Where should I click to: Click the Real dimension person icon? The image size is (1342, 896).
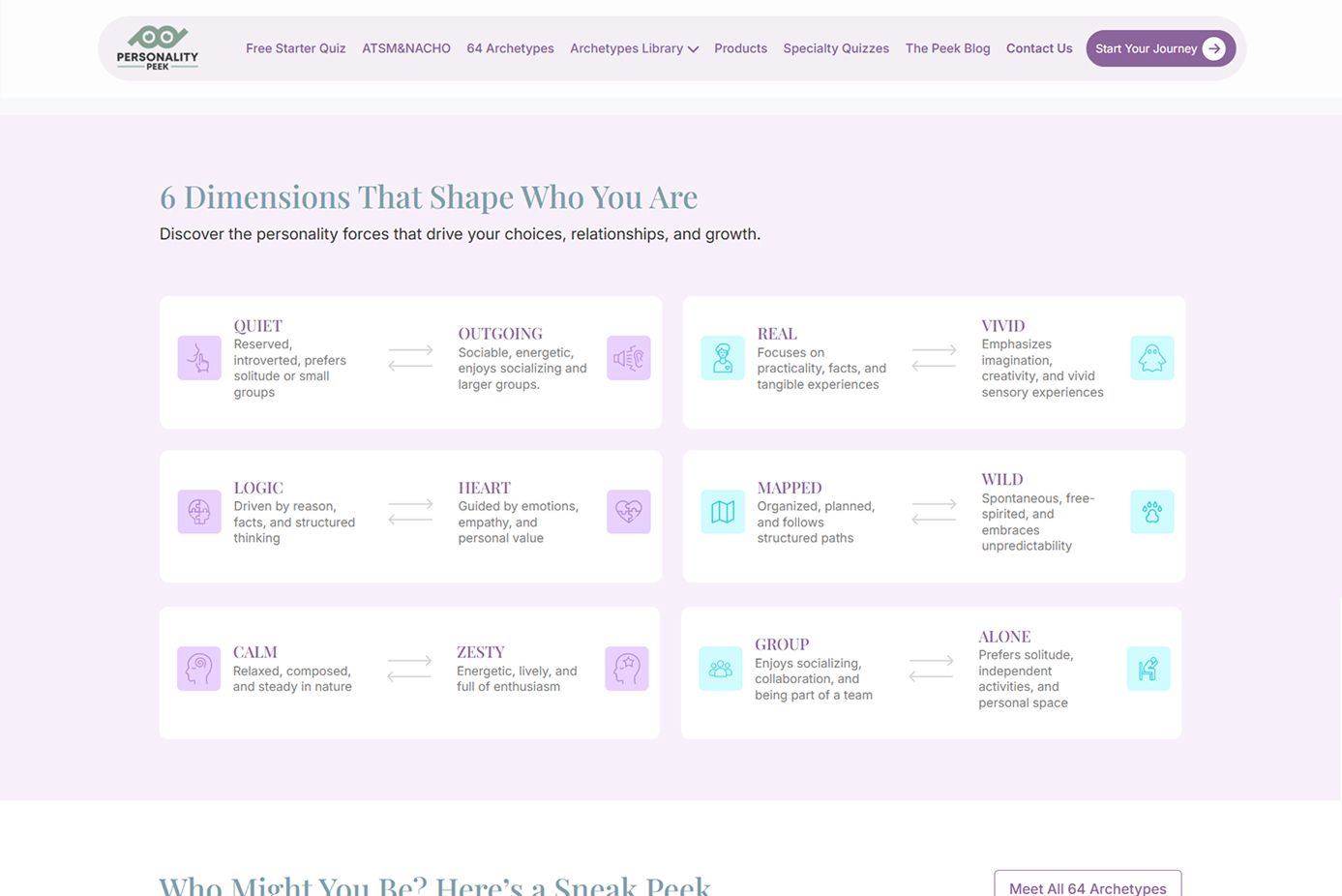[723, 358]
